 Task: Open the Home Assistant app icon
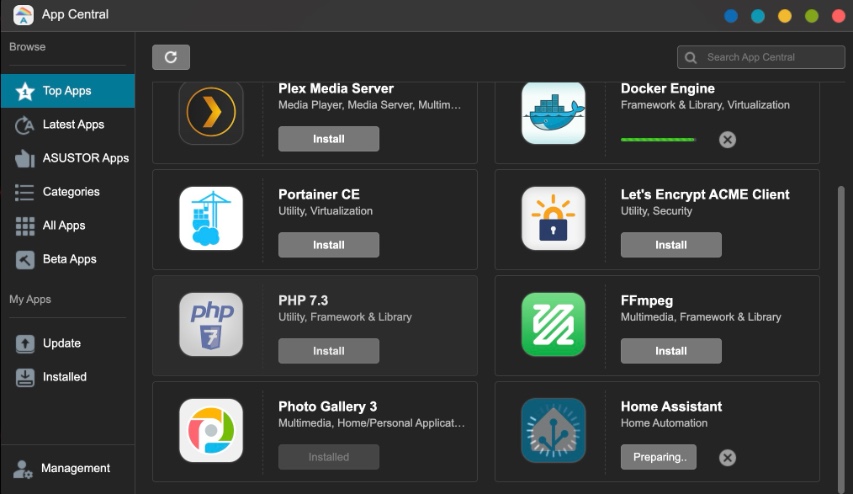pos(553,431)
